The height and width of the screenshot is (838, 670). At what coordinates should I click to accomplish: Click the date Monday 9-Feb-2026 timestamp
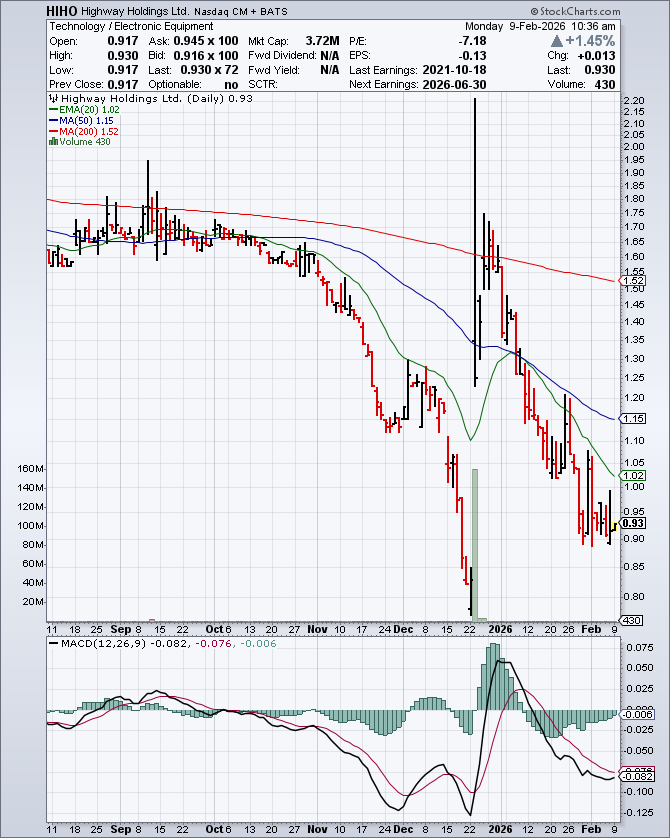click(540, 26)
